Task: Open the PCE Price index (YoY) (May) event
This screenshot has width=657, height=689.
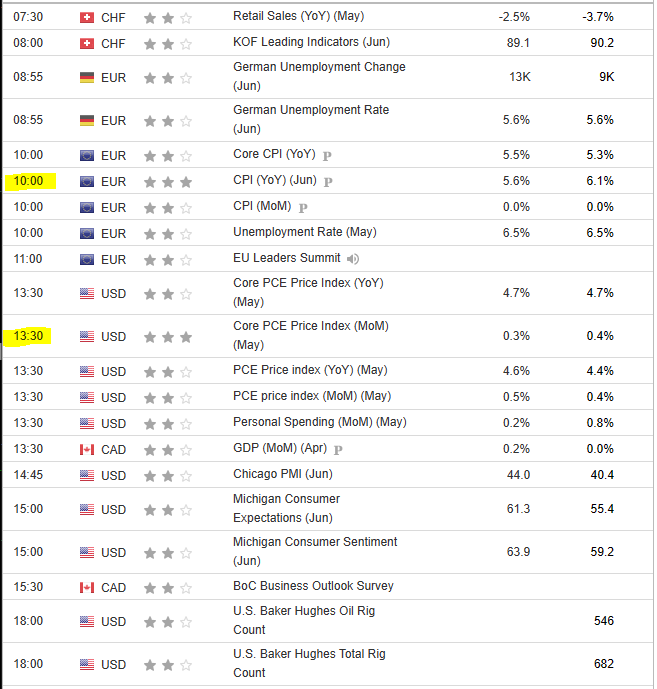Action: 310,370
